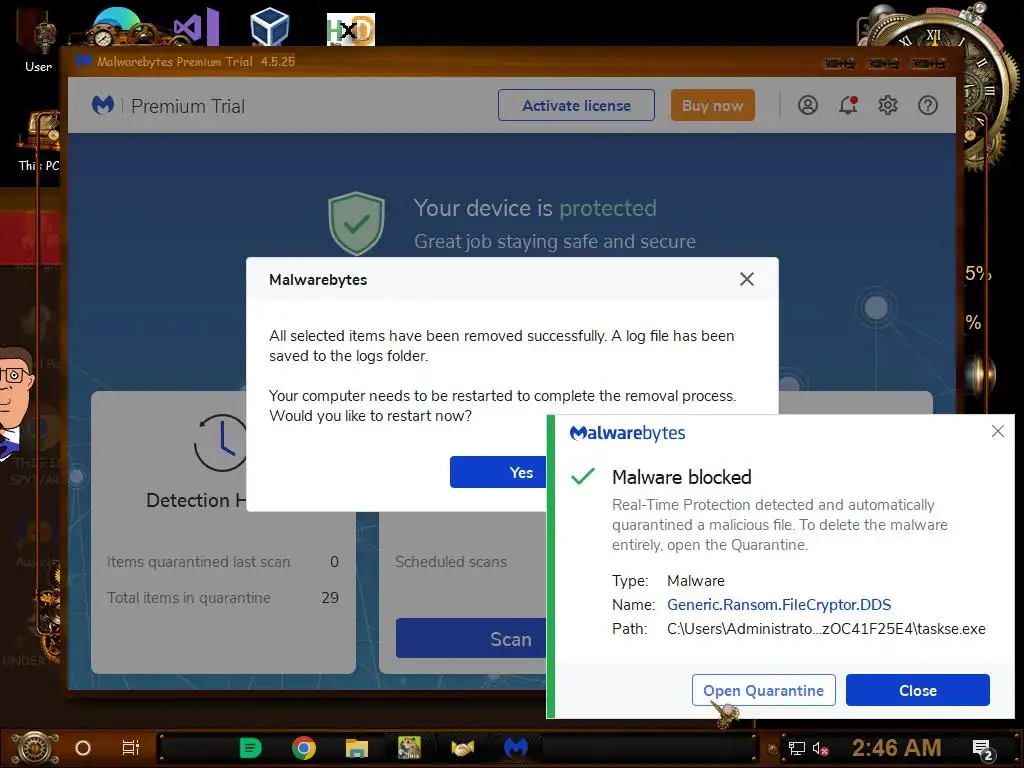Image resolution: width=1024 pixels, height=768 pixels.
Task: Launch Google Chrome from the taskbar
Action: [x=304, y=748]
